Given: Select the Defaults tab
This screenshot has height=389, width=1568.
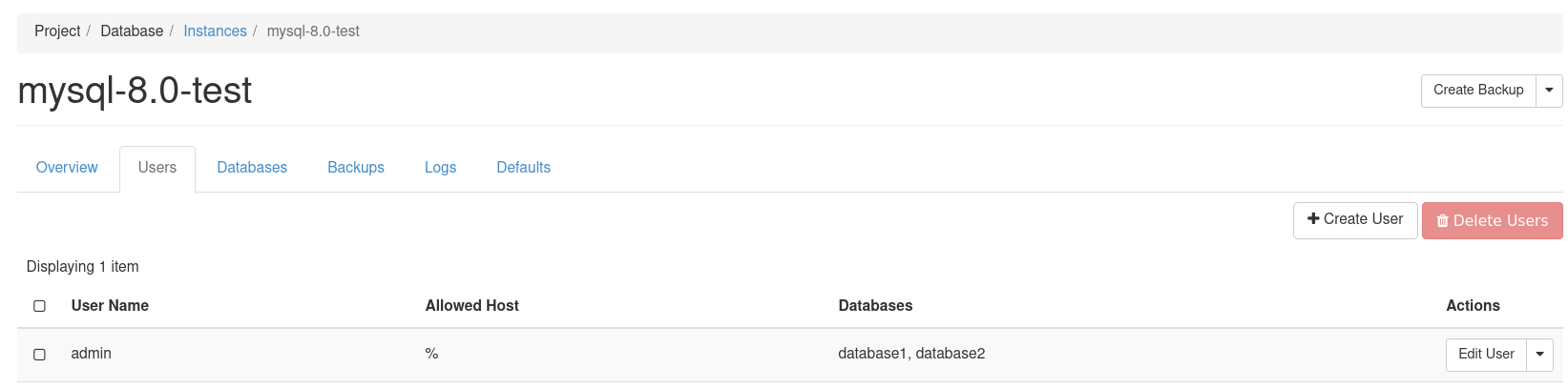Looking at the screenshot, I should click(x=523, y=168).
